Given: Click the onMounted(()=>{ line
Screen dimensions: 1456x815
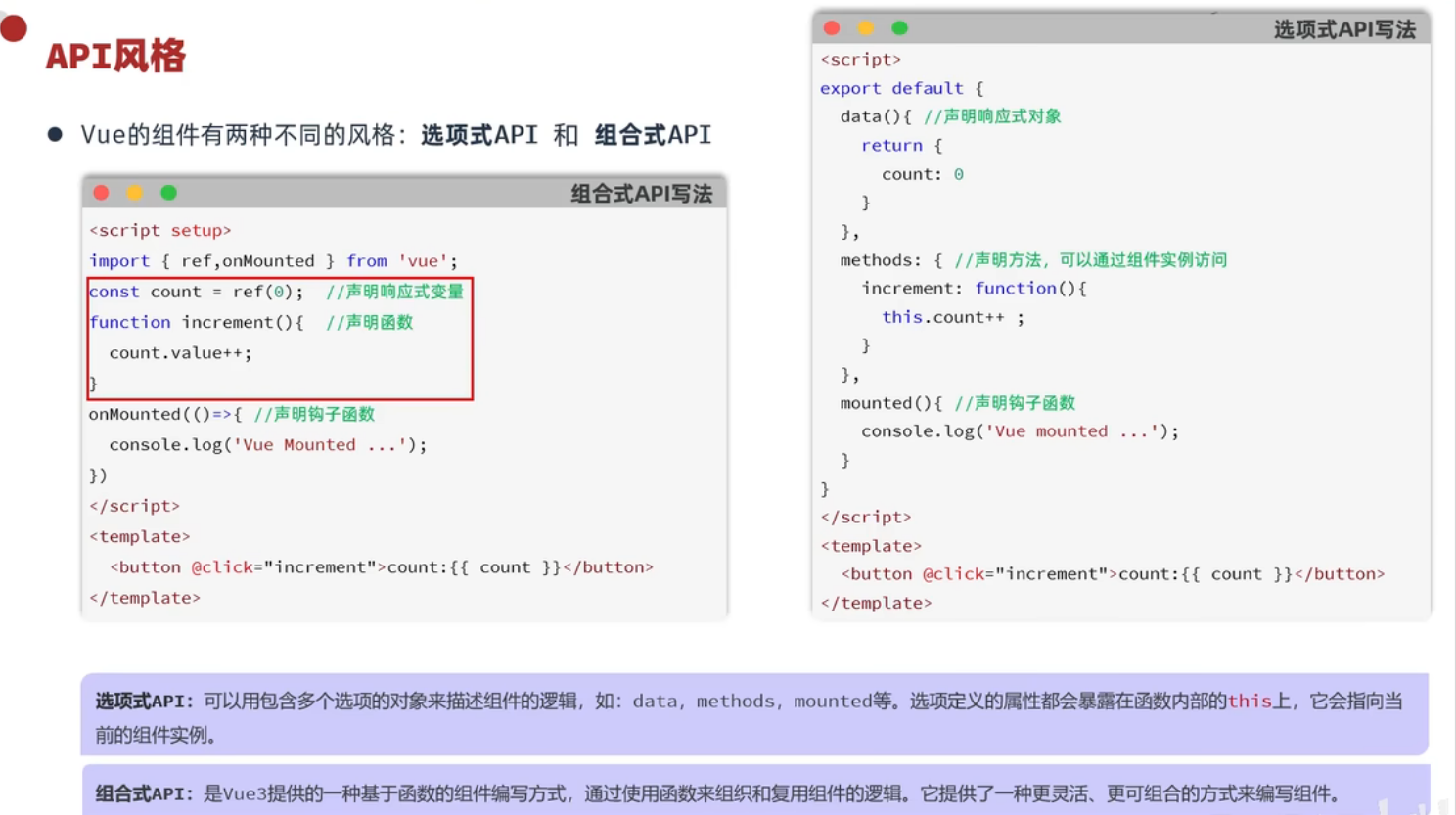Looking at the screenshot, I should (232, 414).
